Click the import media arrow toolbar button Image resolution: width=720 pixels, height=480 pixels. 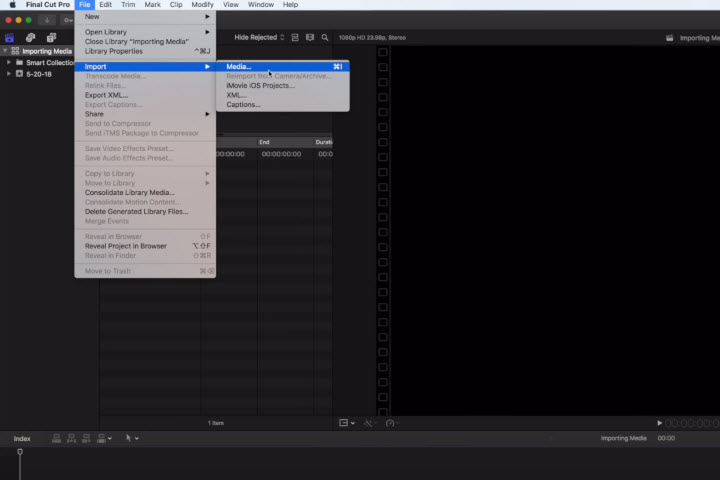48,20
